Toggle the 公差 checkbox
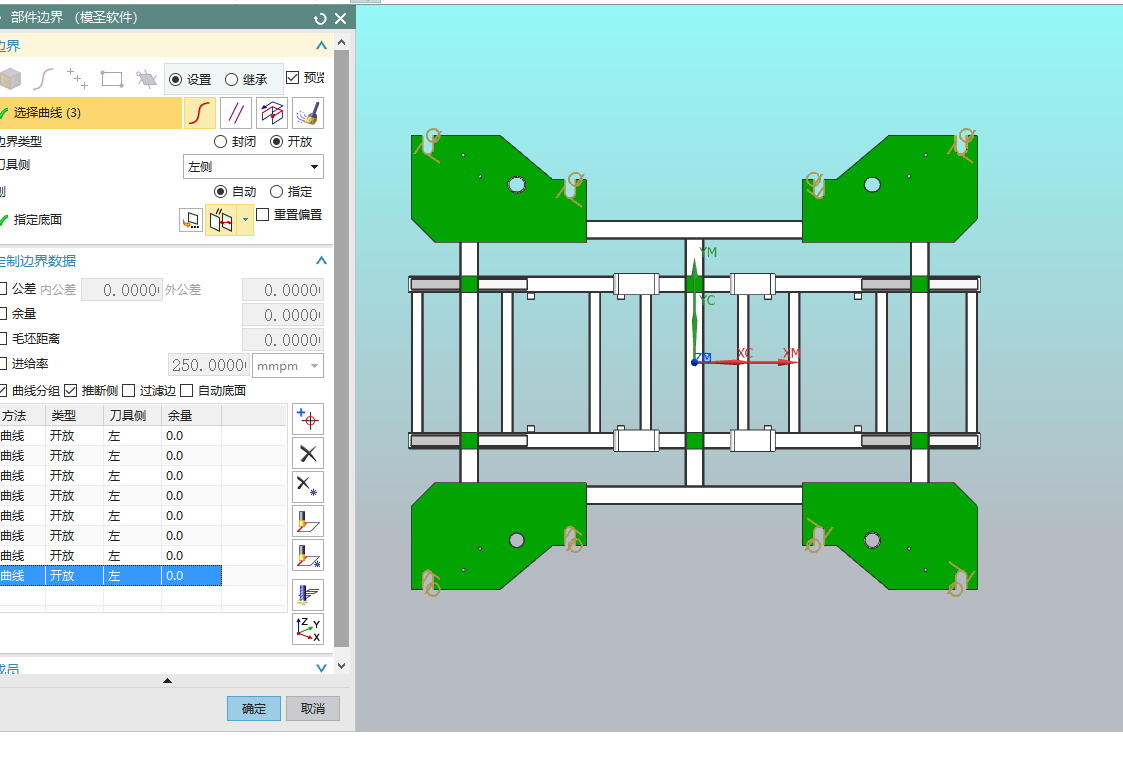1123x760 pixels. coord(3,289)
